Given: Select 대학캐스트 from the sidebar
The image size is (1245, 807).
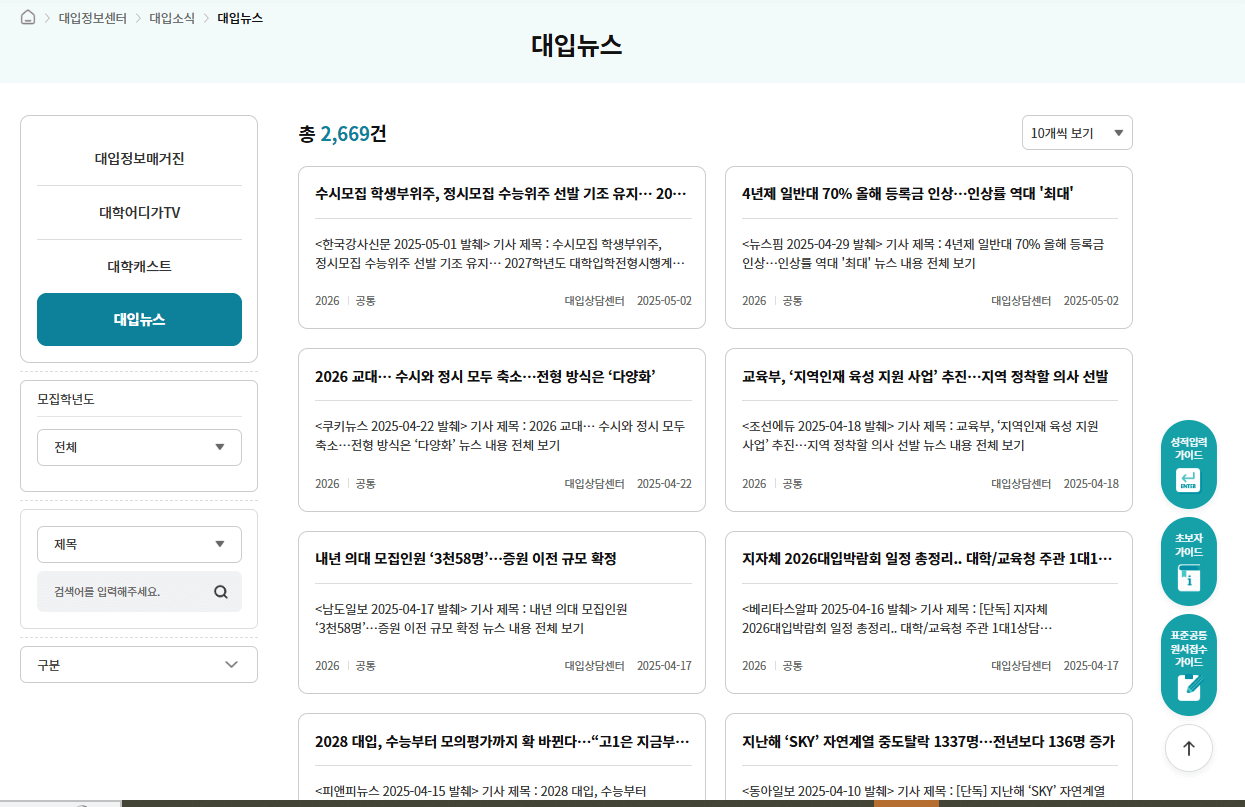Looking at the screenshot, I should 139,265.
